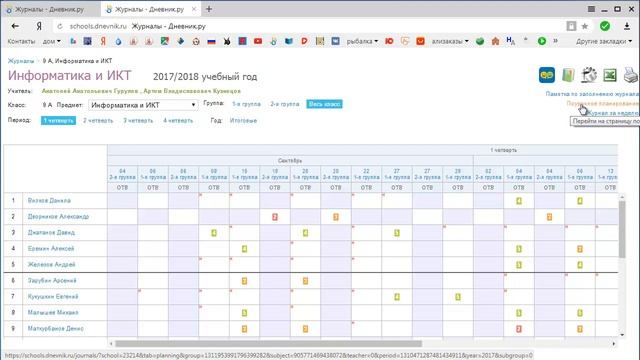Switch to the 2 четверть period
This screenshot has width=640, height=360.
coord(98,120)
